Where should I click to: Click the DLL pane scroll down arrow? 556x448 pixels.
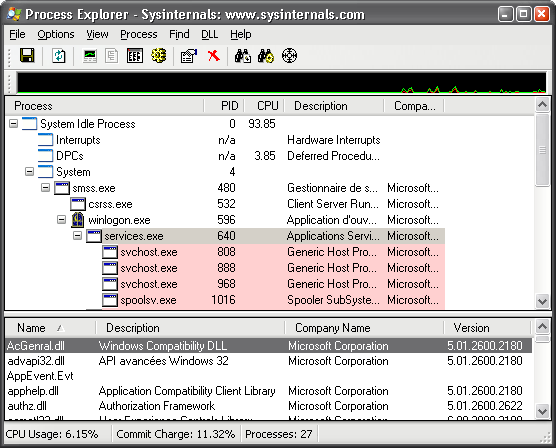[x=543, y=411]
